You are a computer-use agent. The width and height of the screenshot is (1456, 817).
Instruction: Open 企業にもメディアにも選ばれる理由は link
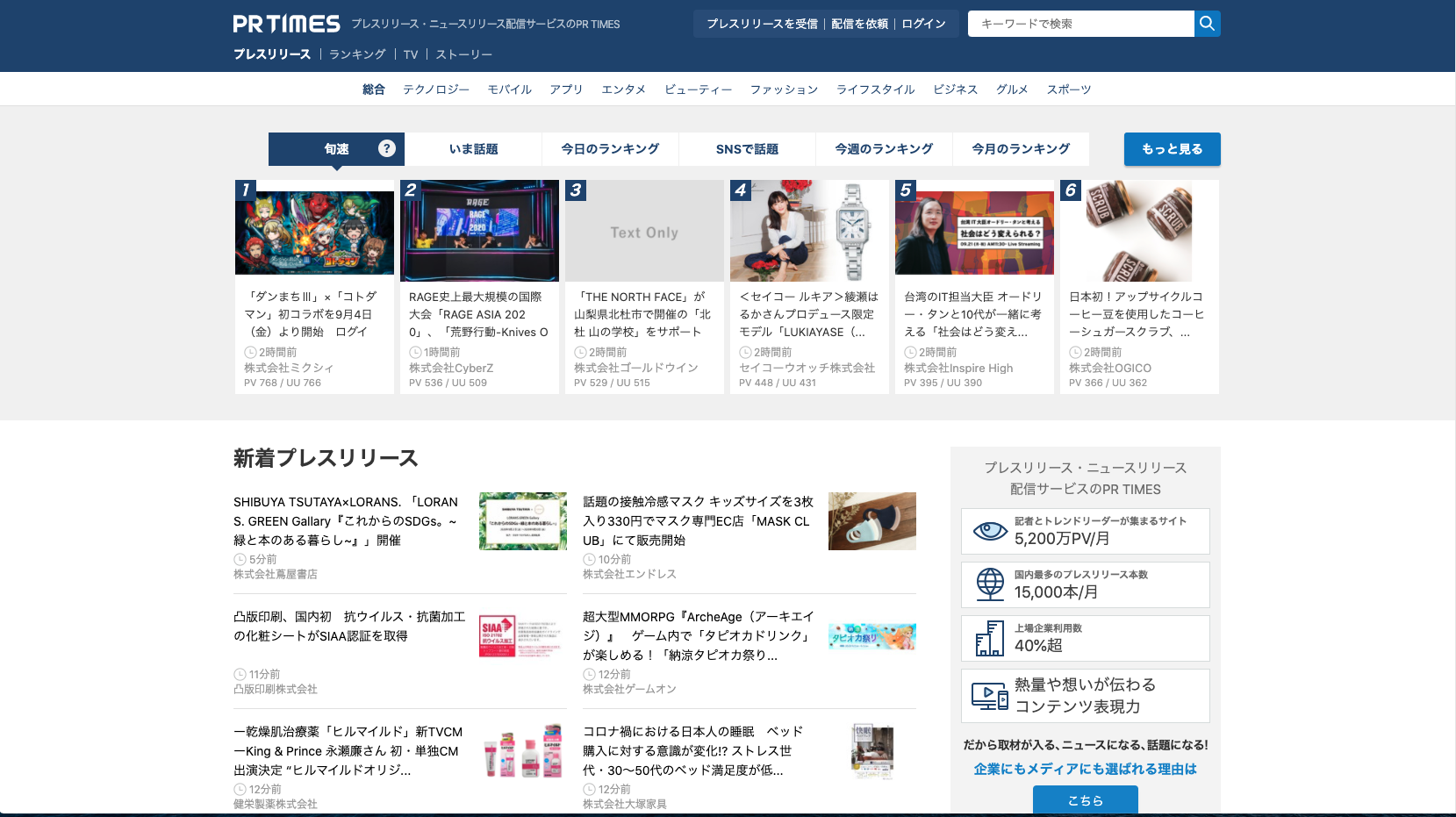point(1086,769)
